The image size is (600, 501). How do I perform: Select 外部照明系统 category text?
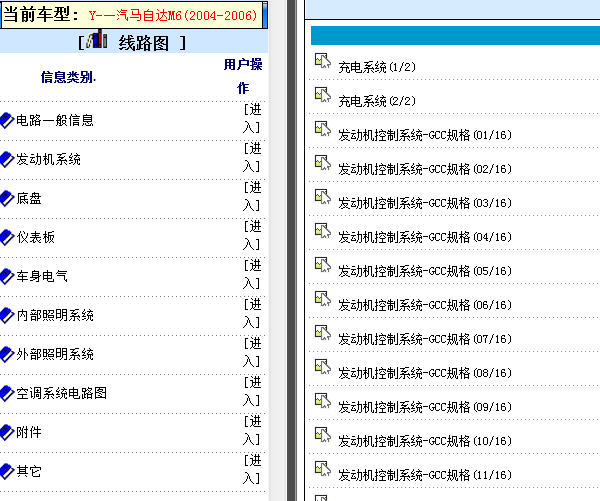tap(55, 355)
